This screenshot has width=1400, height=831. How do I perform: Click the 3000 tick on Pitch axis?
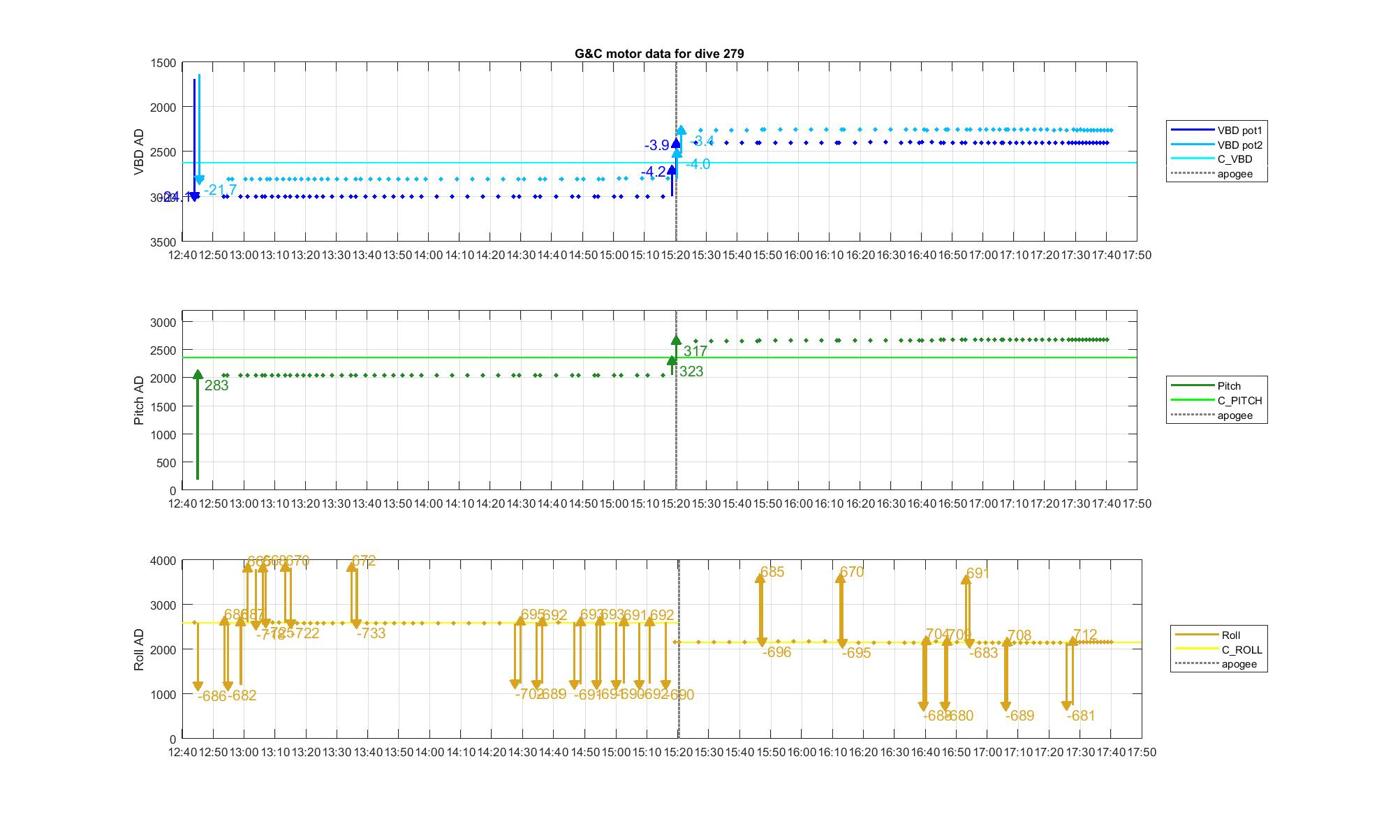point(164,322)
